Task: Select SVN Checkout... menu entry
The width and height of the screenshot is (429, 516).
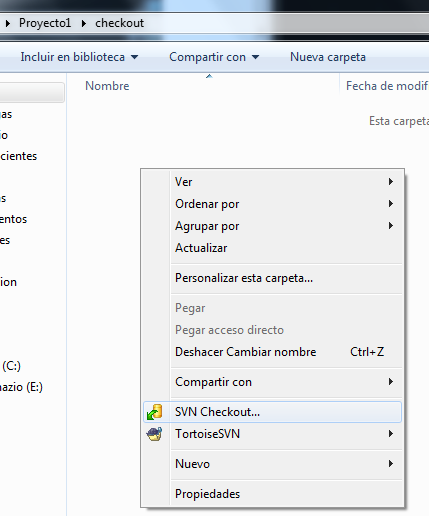Action: tap(272, 412)
